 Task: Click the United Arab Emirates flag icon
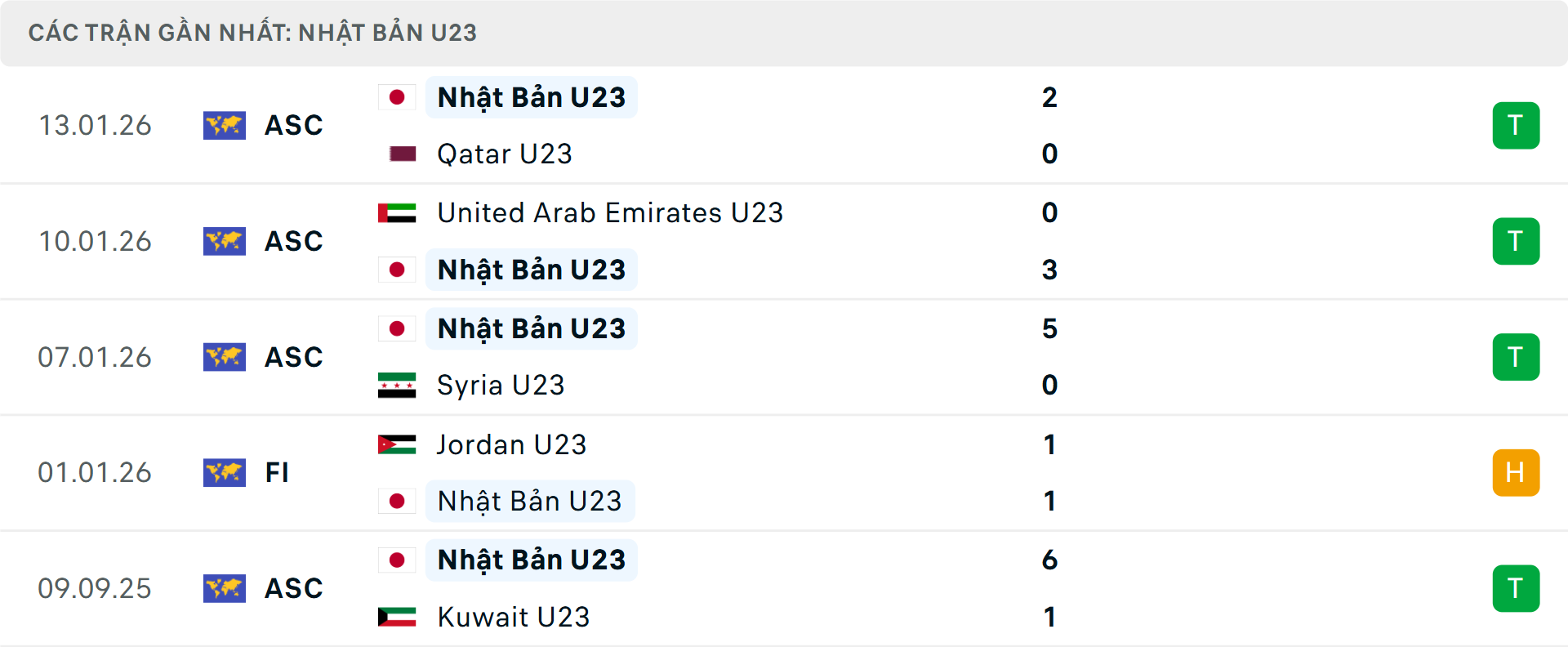click(x=397, y=213)
